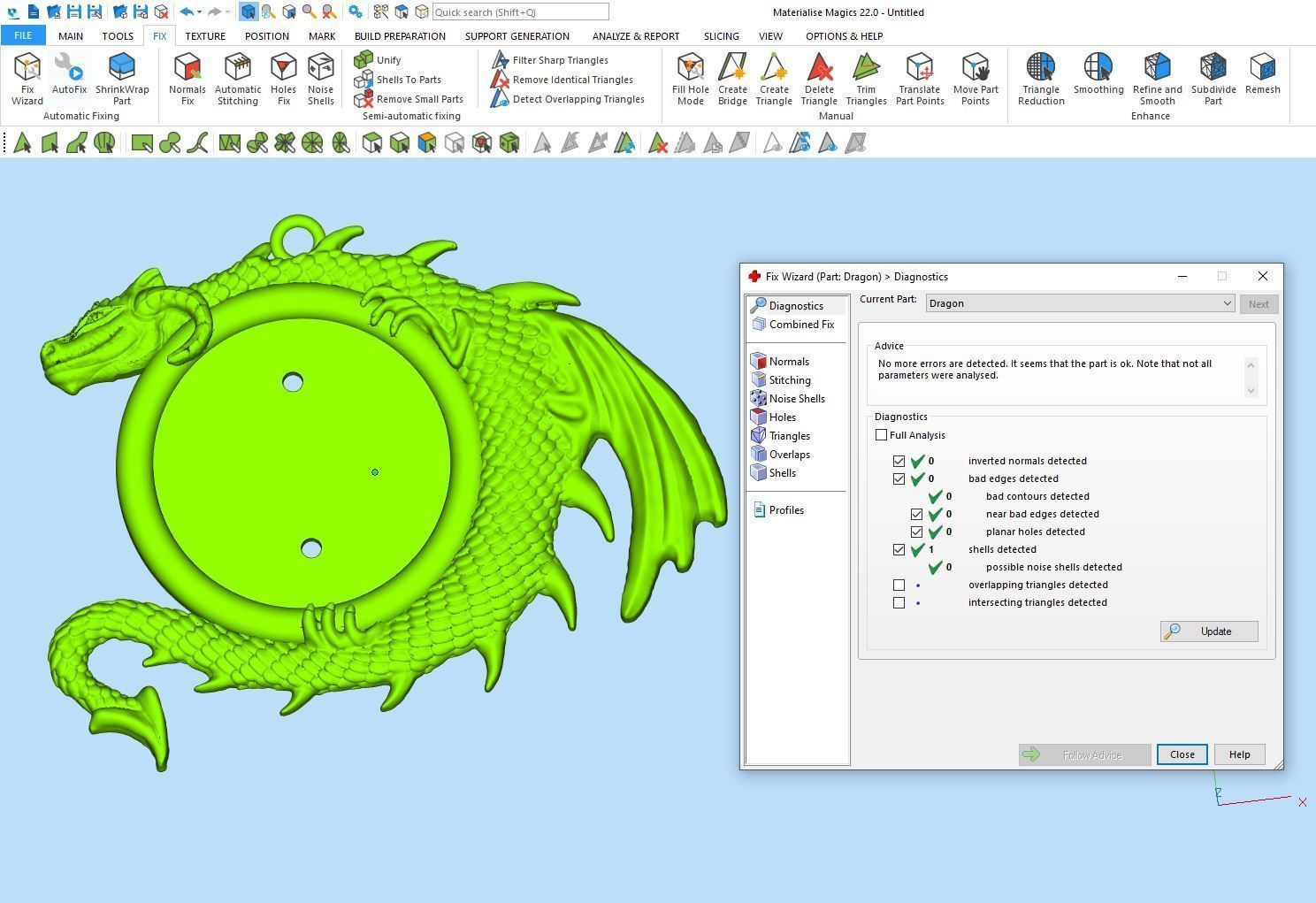Toggle shells detected checkbox
The height and width of the screenshot is (903, 1316).
pos(899,549)
